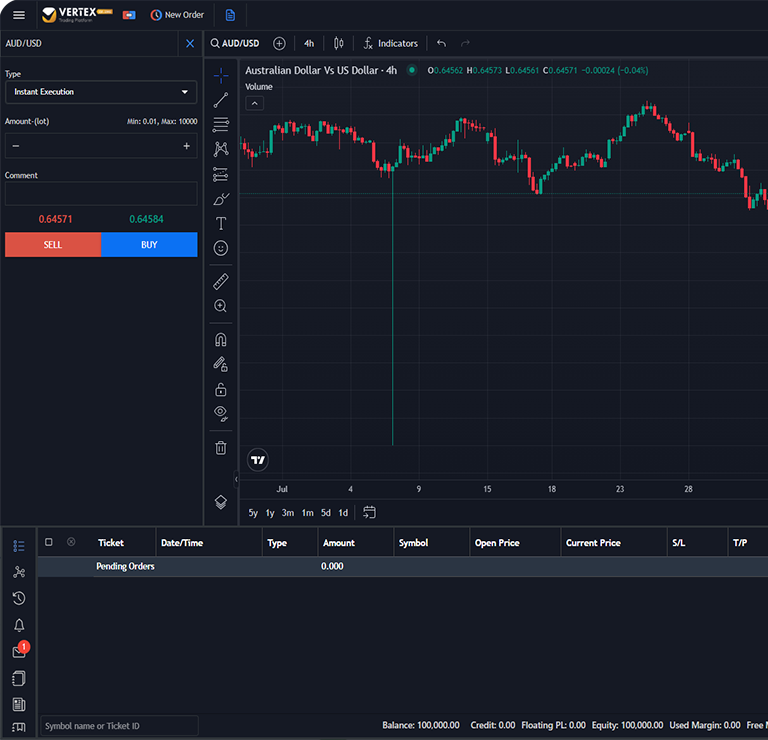Sort orders by Date/Time column
Image resolution: width=768 pixels, height=740 pixels.
(182, 543)
